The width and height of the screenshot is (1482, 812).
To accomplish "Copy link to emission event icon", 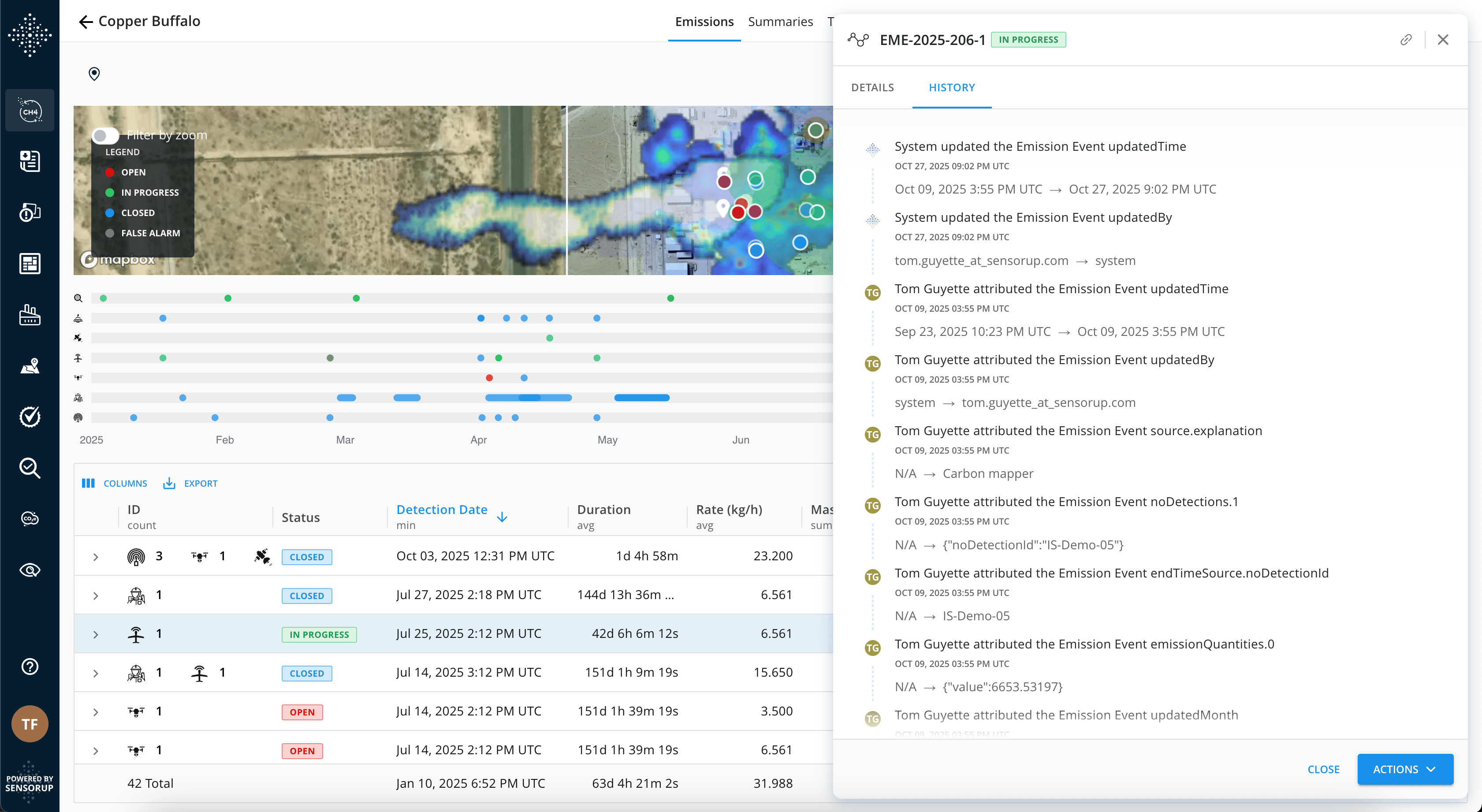I will 1406,40.
